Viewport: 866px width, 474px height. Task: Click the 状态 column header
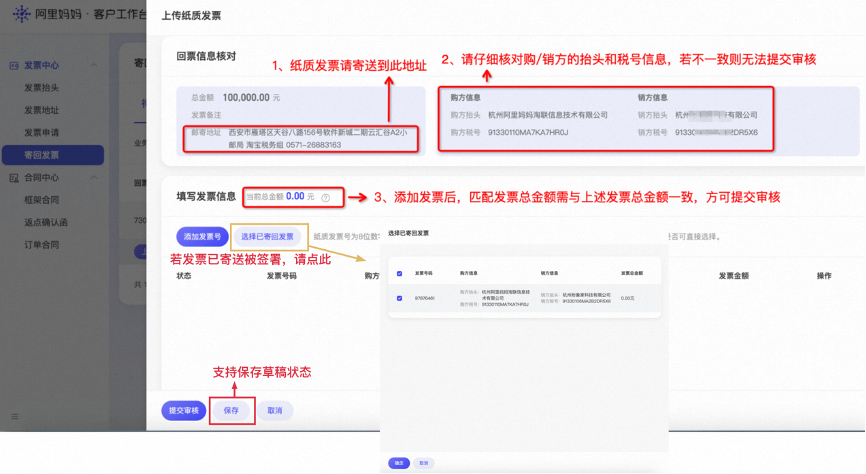point(184,276)
